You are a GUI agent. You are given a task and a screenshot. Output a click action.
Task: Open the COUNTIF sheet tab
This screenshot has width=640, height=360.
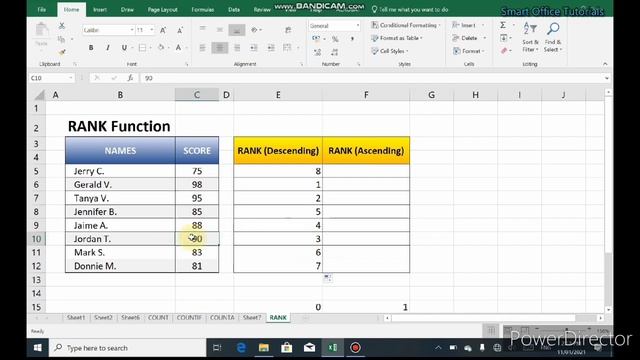click(189, 318)
